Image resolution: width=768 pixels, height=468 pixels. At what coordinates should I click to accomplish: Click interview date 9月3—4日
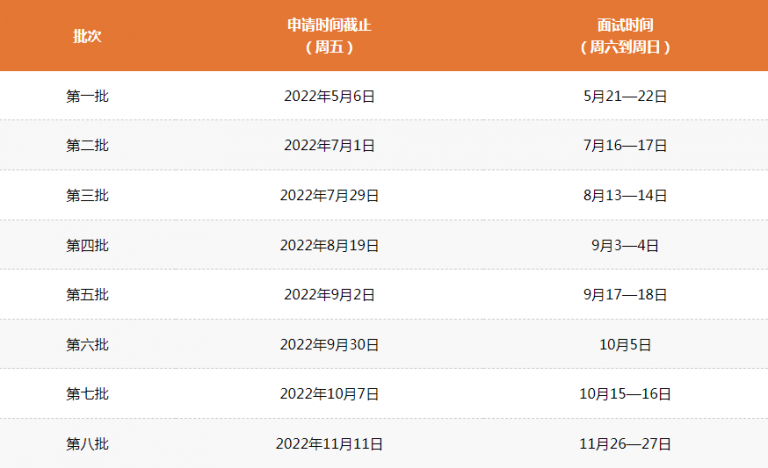point(625,246)
